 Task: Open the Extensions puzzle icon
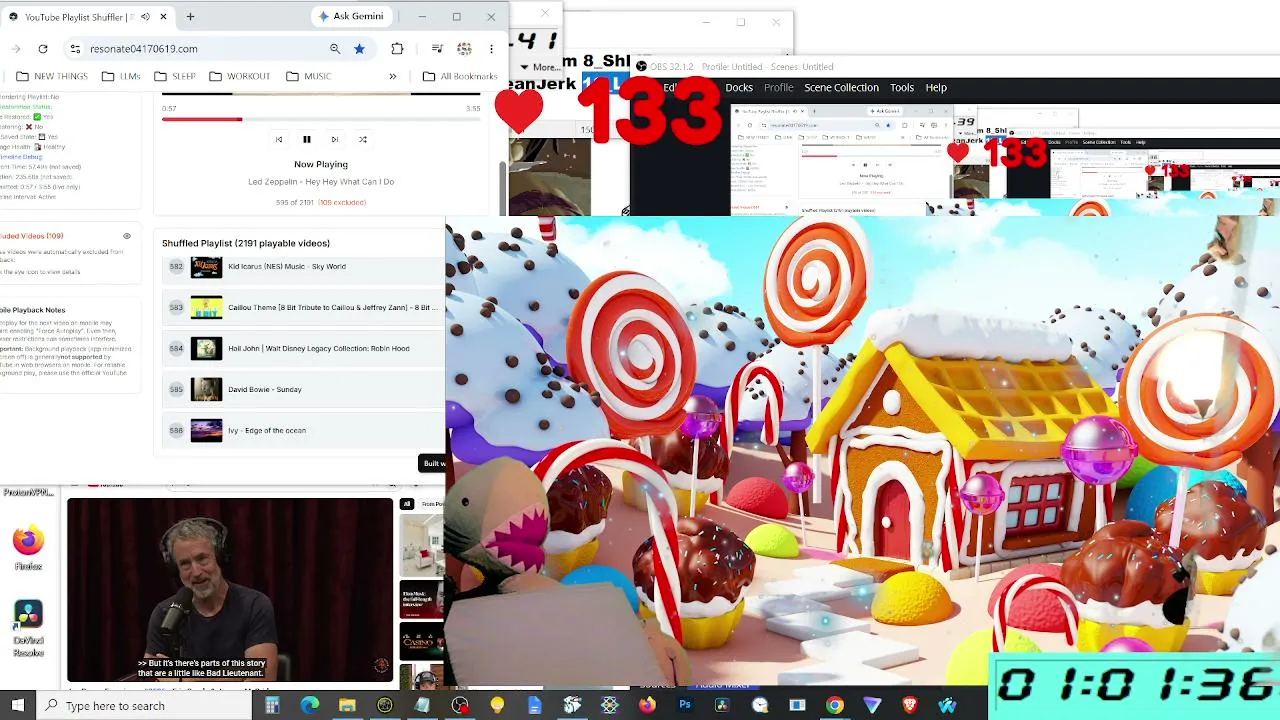tap(397, 48)
